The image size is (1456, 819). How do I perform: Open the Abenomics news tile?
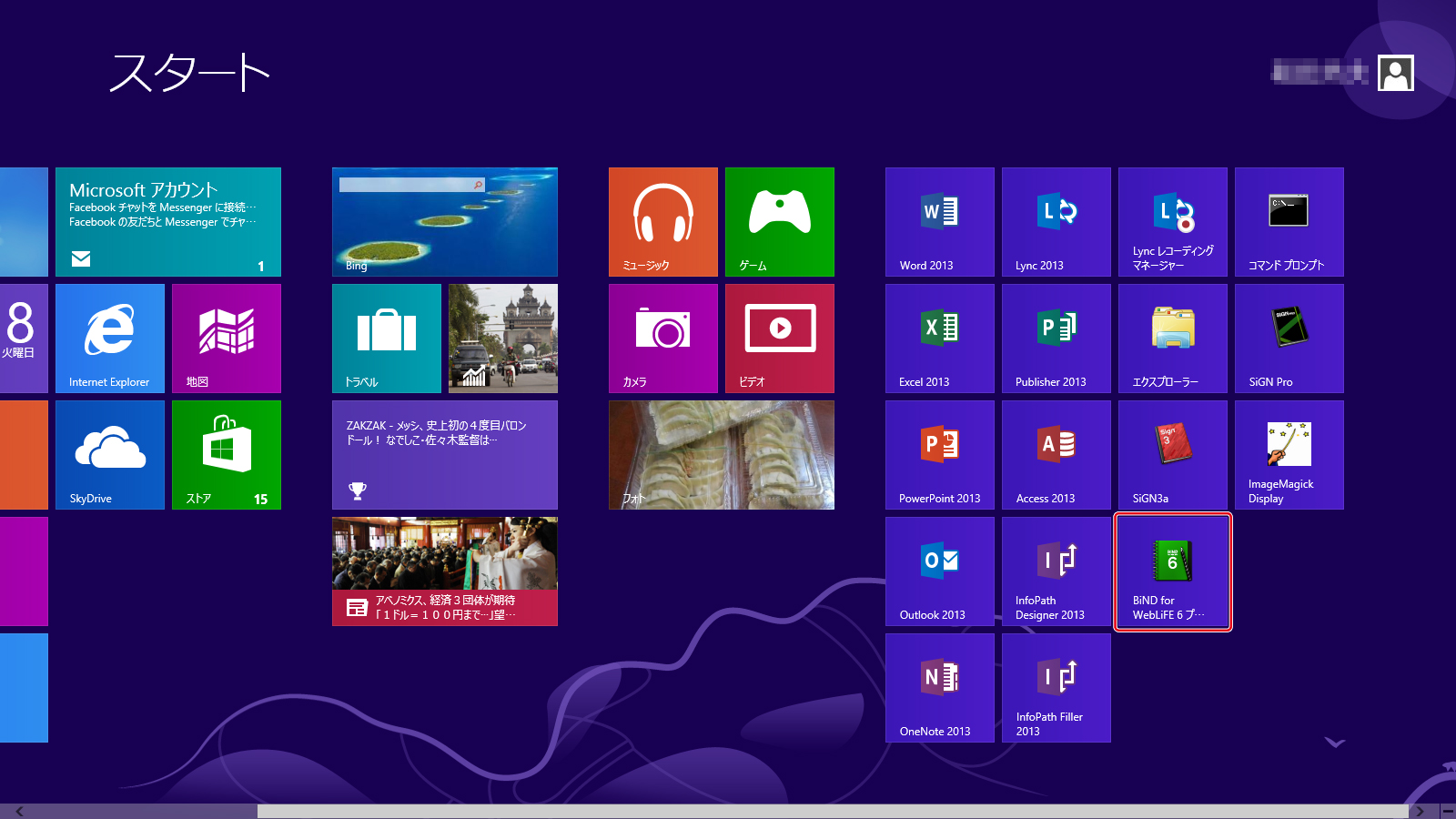pyautogui.click(x=445, y=571)
